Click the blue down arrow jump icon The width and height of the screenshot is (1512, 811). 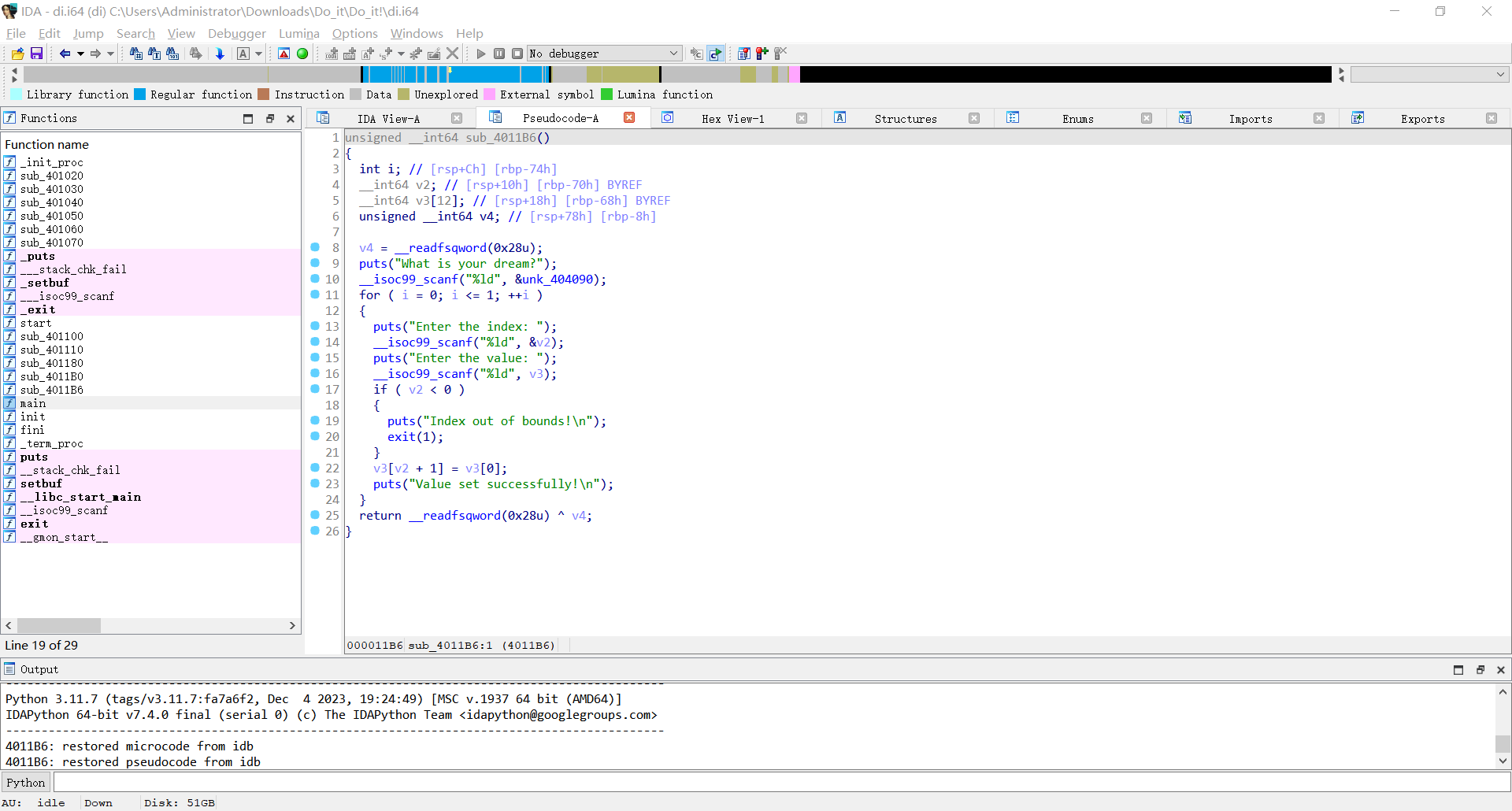(220, 54)
